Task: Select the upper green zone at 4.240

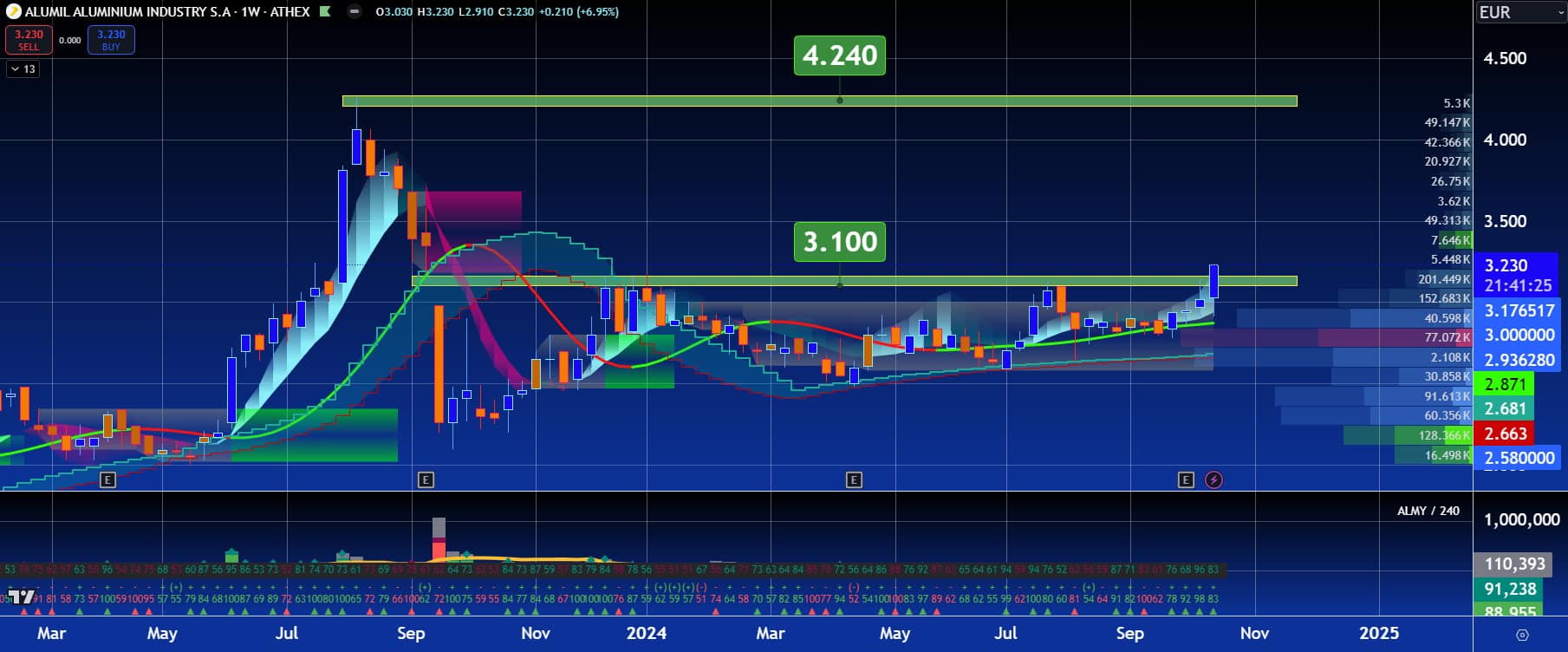Action: (819, 101)
